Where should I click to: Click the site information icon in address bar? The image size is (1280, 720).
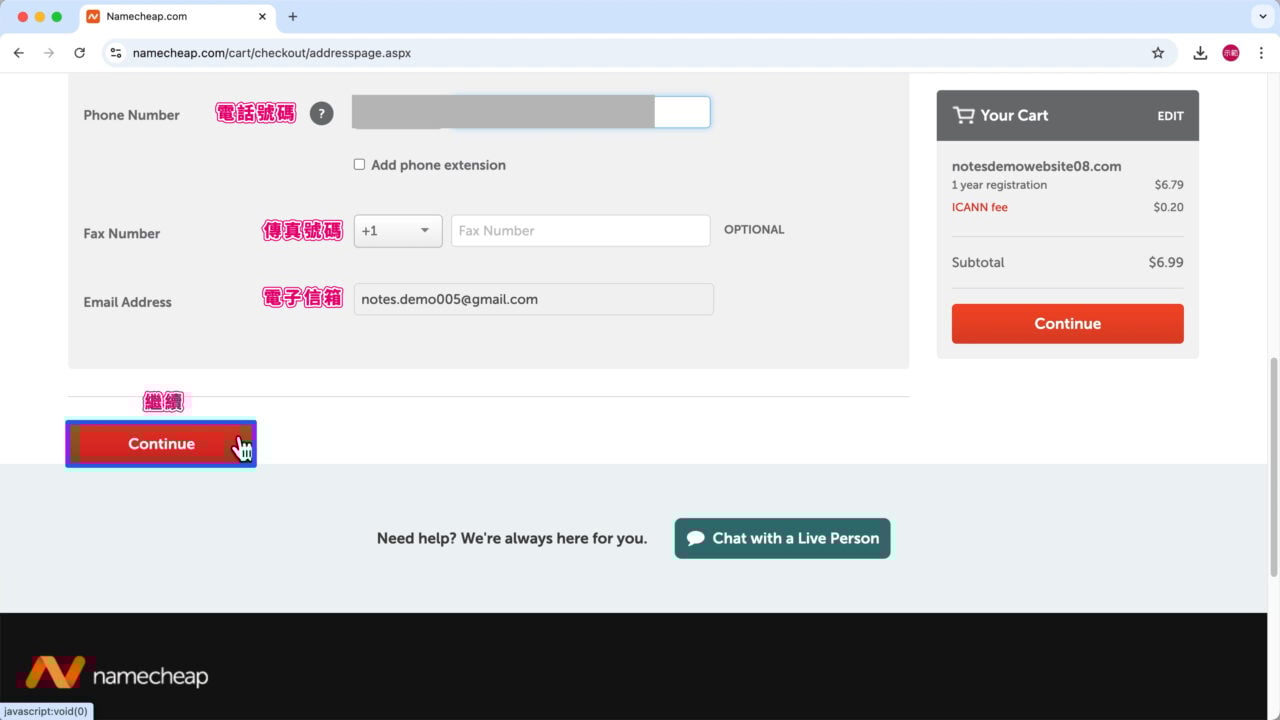click(x=116, y=53)
